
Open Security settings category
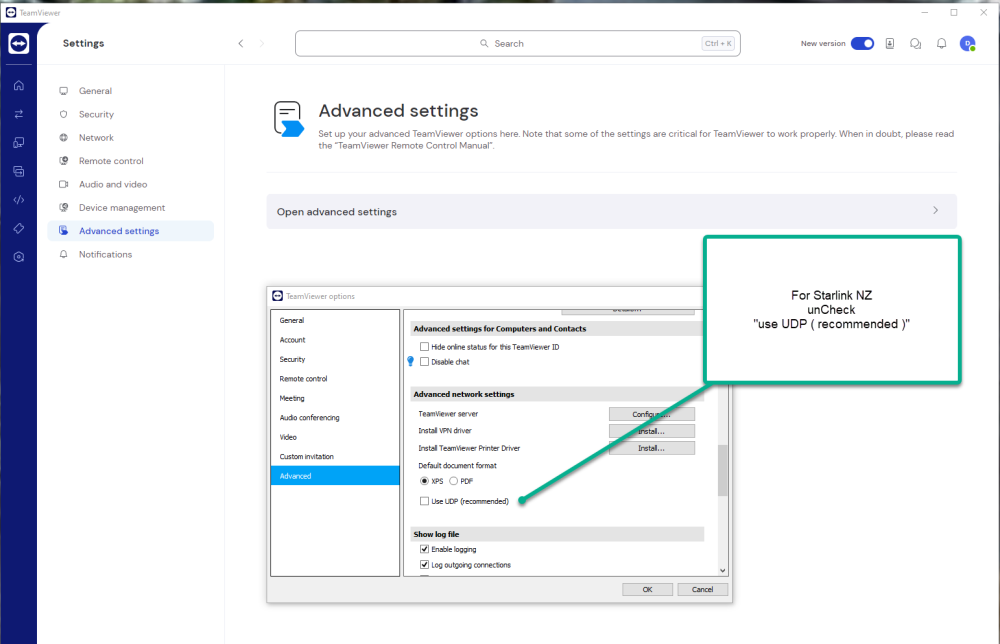coord(130,114)
